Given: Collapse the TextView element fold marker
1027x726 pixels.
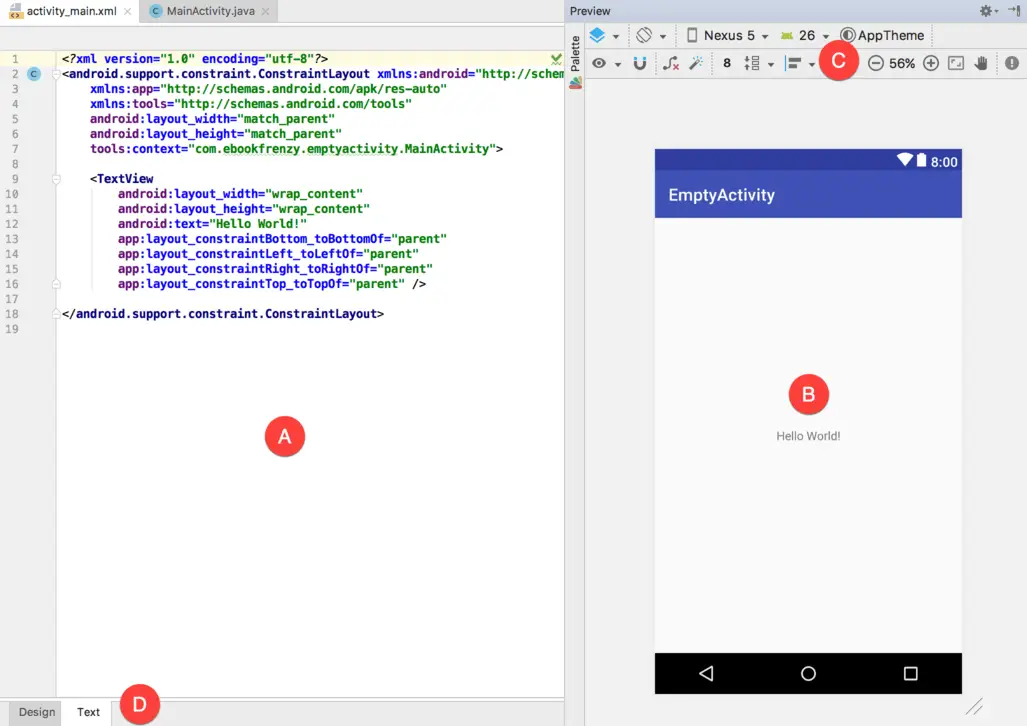Looking at the screenshot, I should 56,179.
